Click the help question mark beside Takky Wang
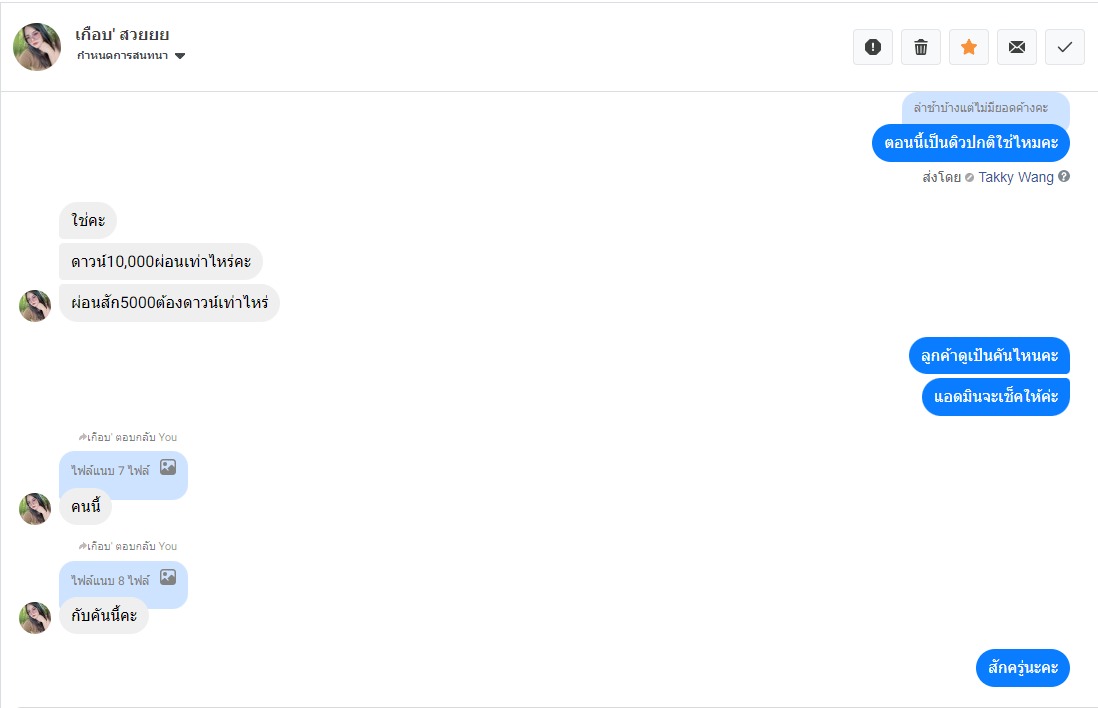1098x708 pixels. click(1064, 177)
